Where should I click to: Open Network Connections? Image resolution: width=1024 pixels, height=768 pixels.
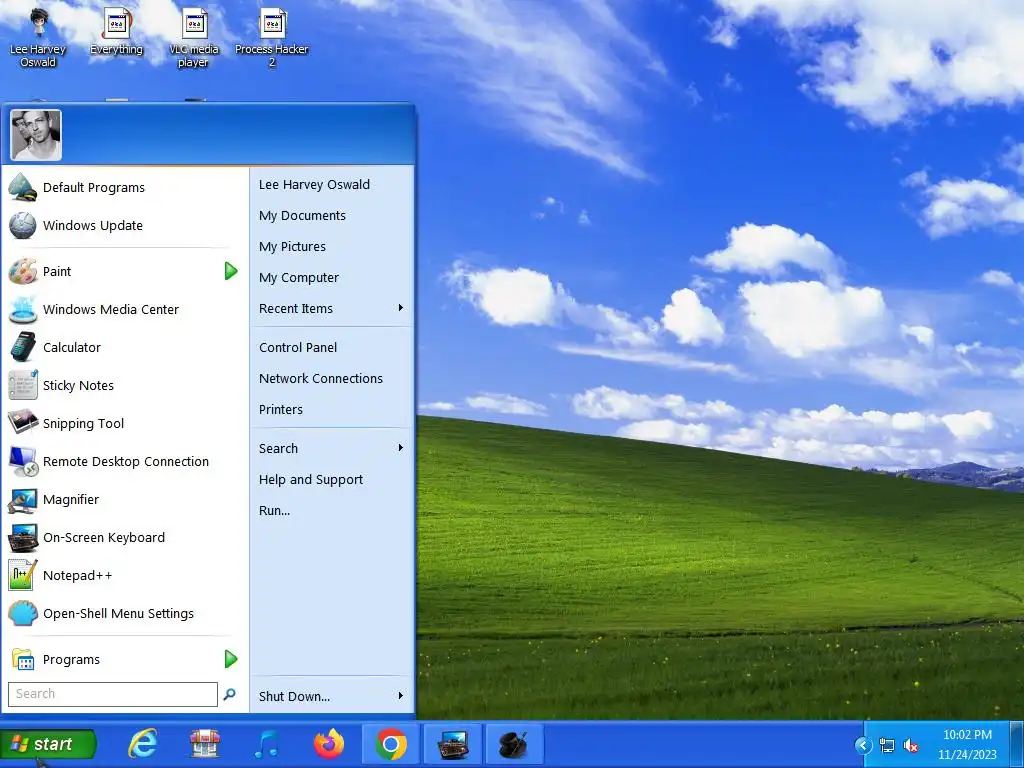(x=332, y=378)
